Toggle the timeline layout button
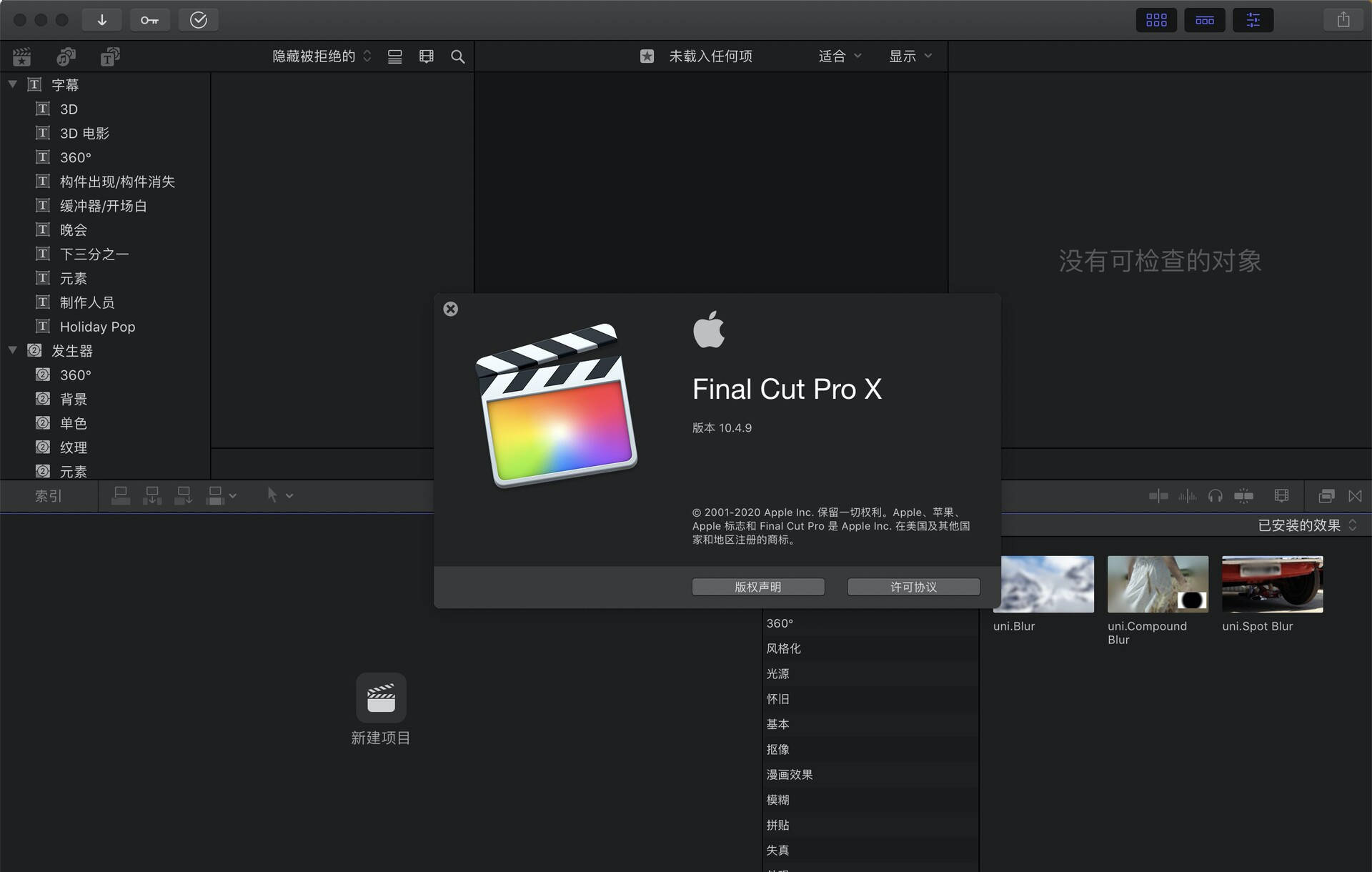Screen dimensions: 1372x872 1205,20
